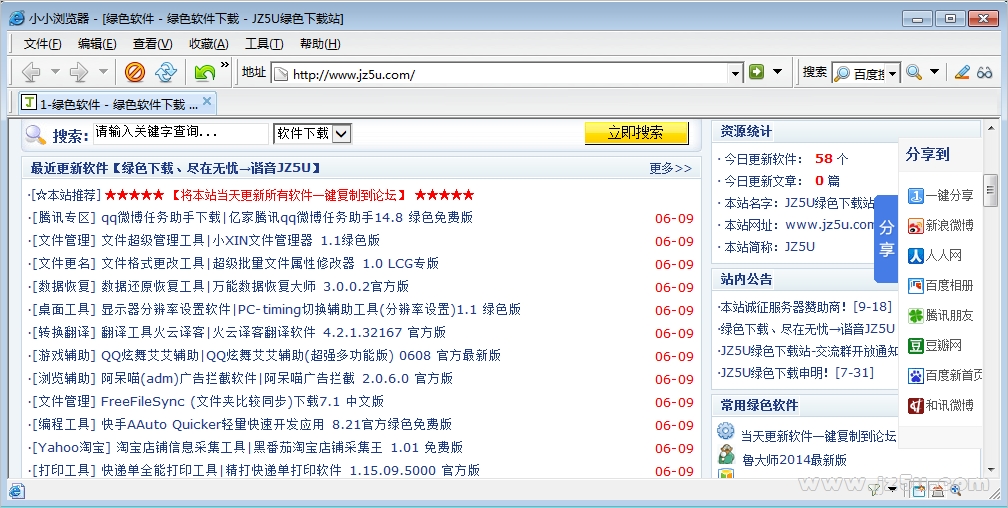This screenshot has width=1008, height=508.
Task: Click the filter funnel icon in status bar
Action: [874, 490]
